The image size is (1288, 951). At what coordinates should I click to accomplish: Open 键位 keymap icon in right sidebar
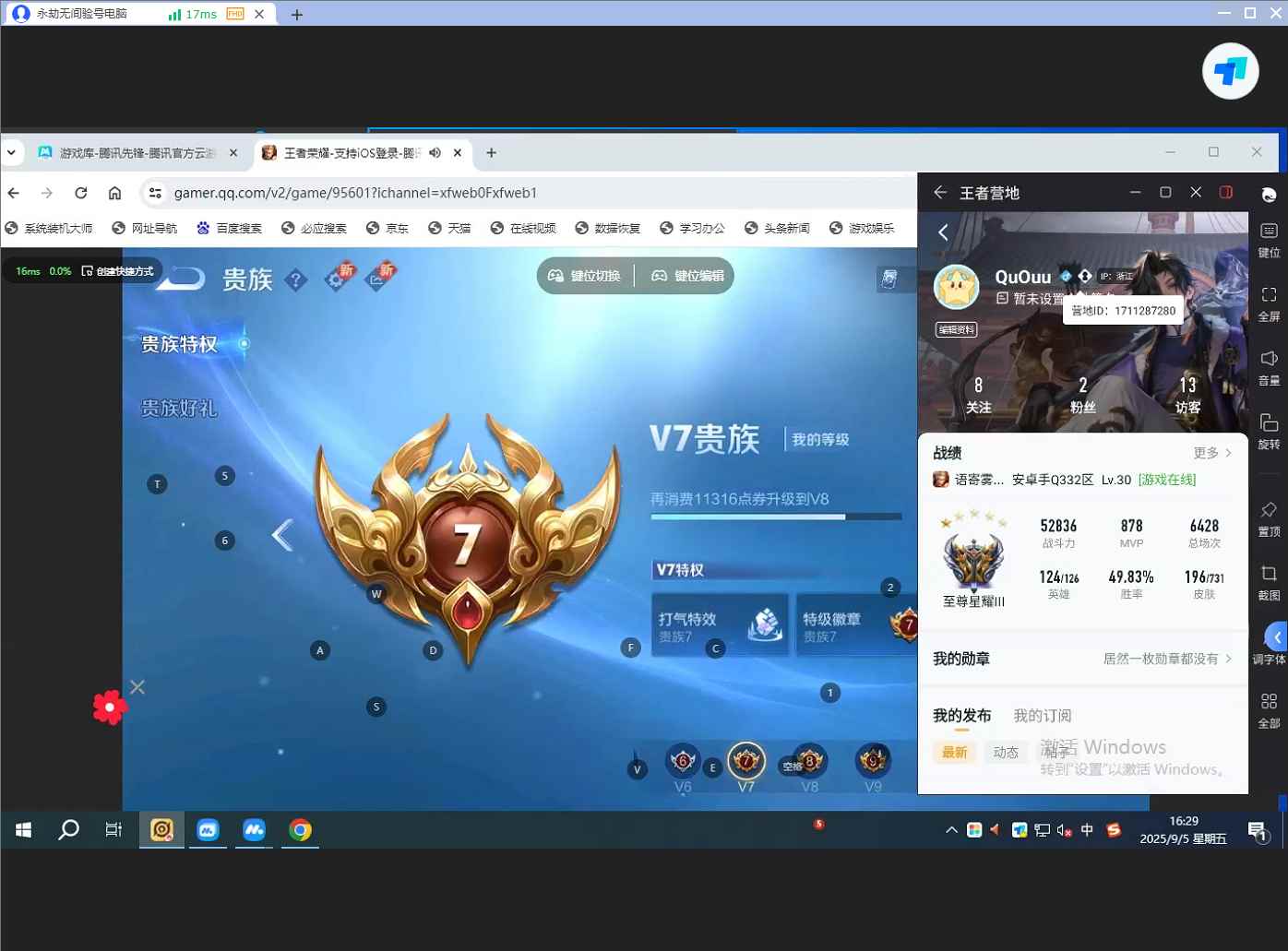point(1269,239)
